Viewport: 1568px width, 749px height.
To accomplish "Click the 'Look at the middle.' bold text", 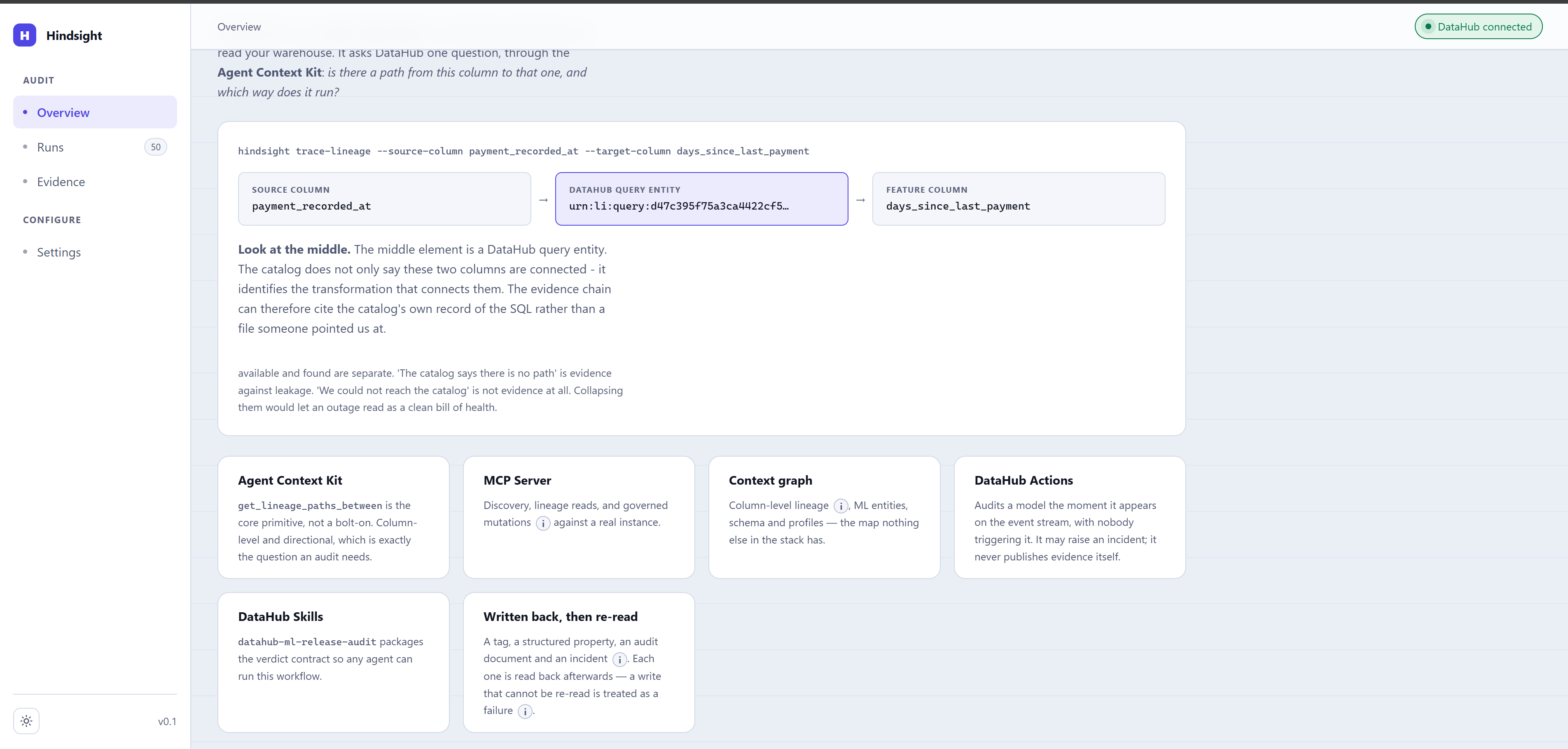I will tap(294, 250).
